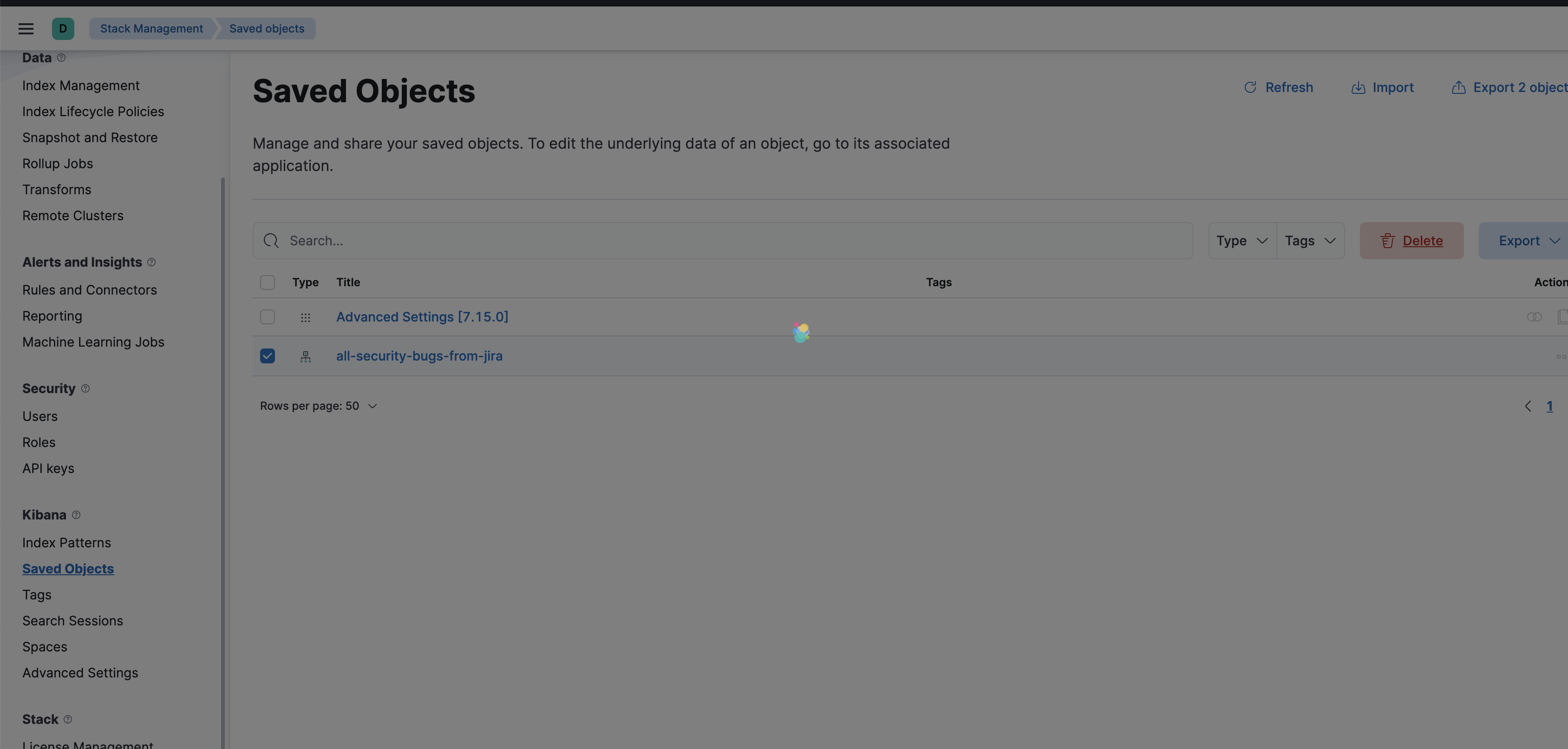Expand the Export options dropdown

(x=1523, y=241)
